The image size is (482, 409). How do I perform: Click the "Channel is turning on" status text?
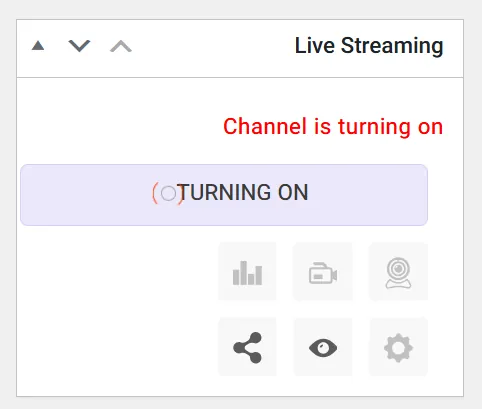coord(333,127)
